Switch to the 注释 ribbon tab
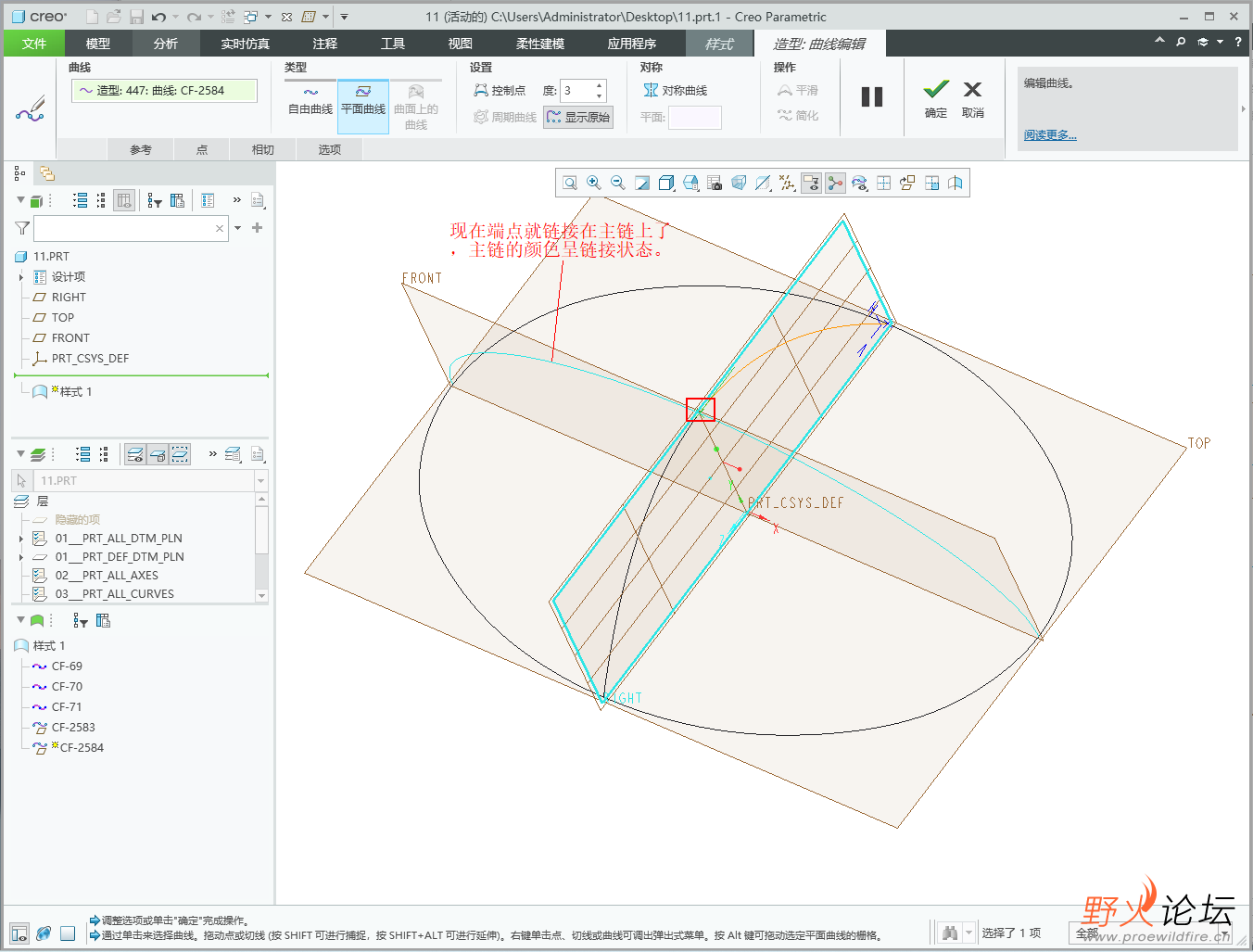The width and height of the screenshot is (1253, 952). point(325,44)
